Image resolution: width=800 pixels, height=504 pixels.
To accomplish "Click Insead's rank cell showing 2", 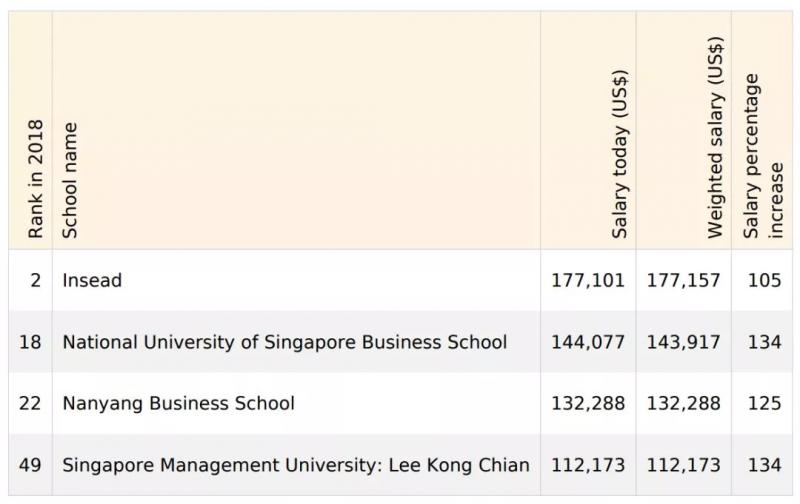I will click(36, 281).
